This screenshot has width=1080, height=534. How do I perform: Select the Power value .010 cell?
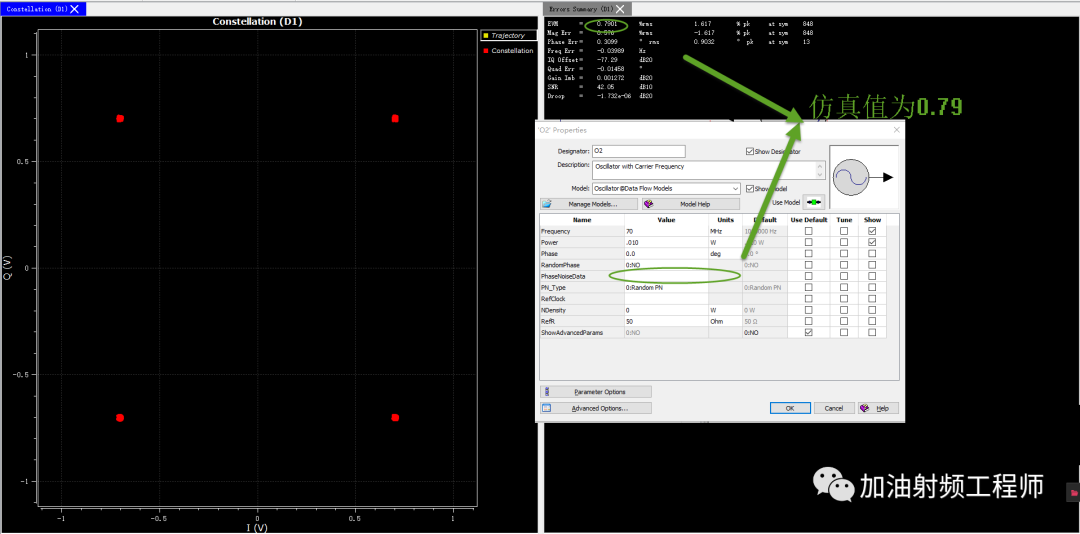[x=666, y=243]
